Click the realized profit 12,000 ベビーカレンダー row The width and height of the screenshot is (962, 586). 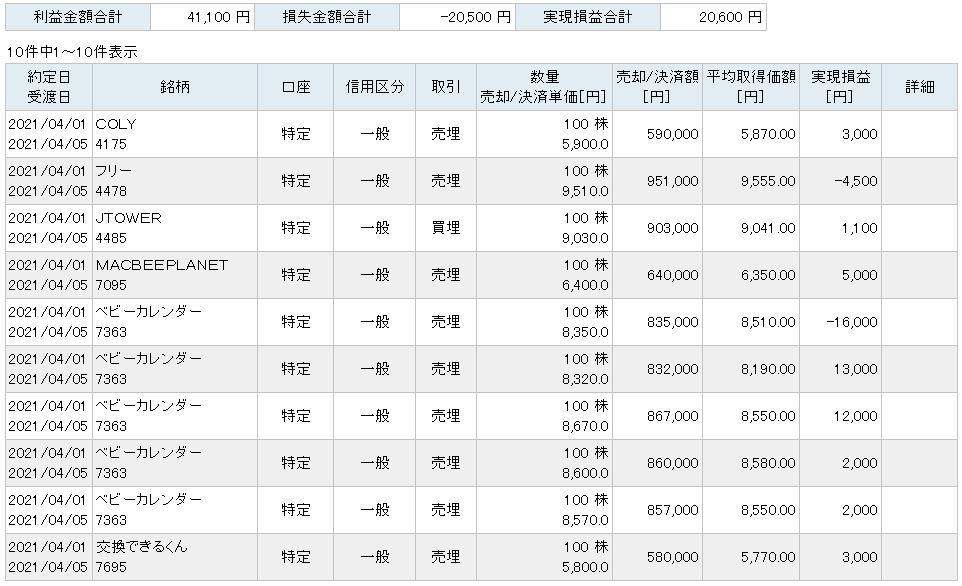coord(855,416)
